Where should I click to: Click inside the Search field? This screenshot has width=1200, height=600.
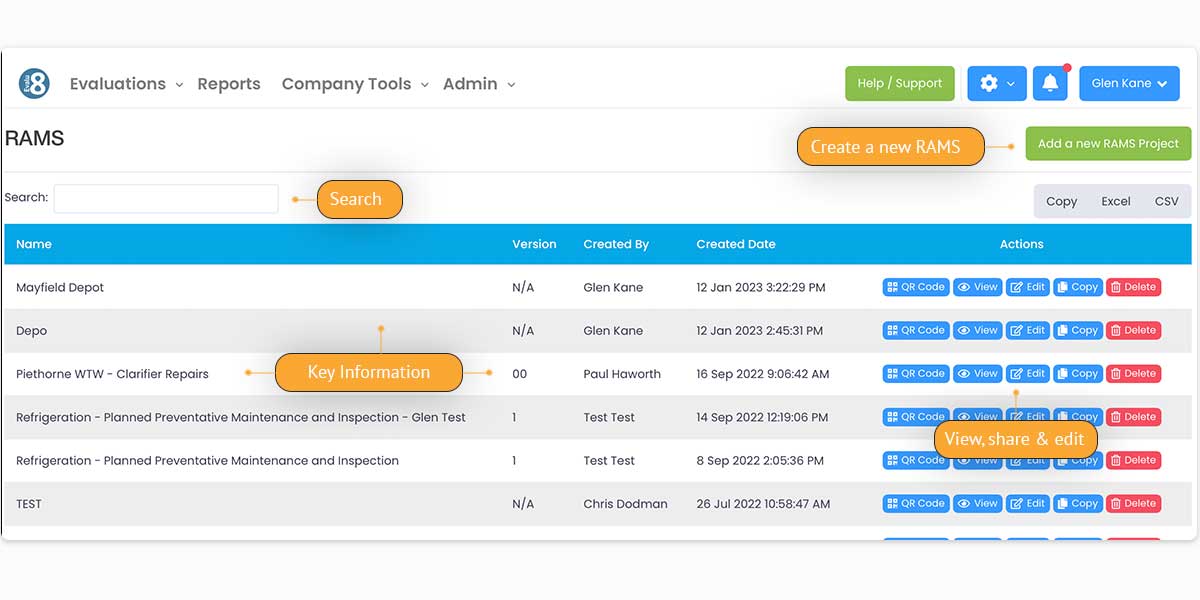pos(165,198)
